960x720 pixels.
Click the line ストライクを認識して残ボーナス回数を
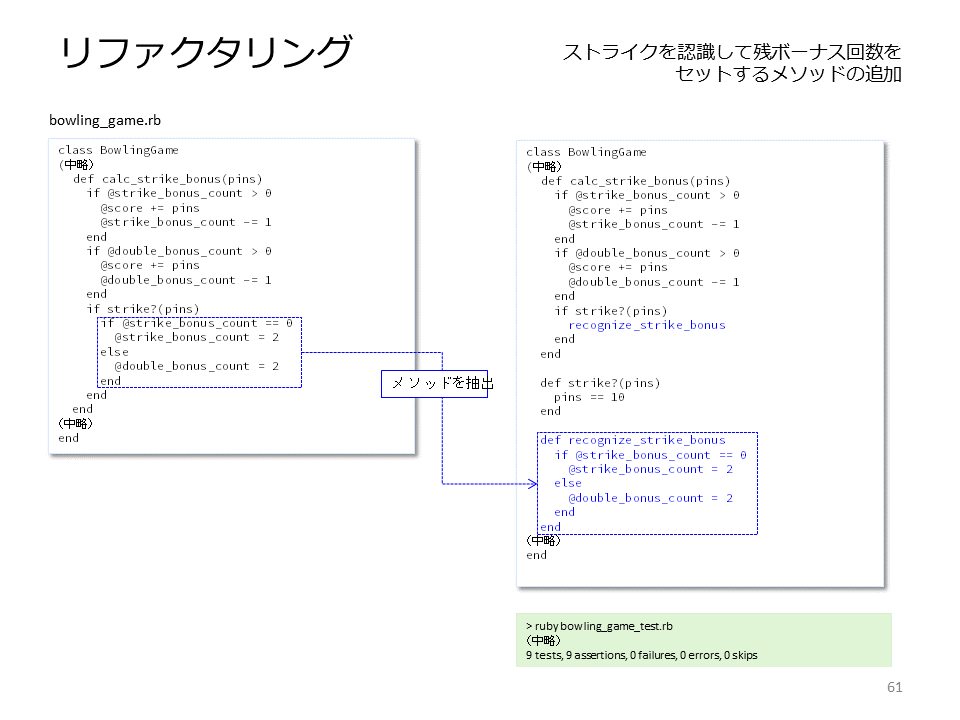[732, 52]
